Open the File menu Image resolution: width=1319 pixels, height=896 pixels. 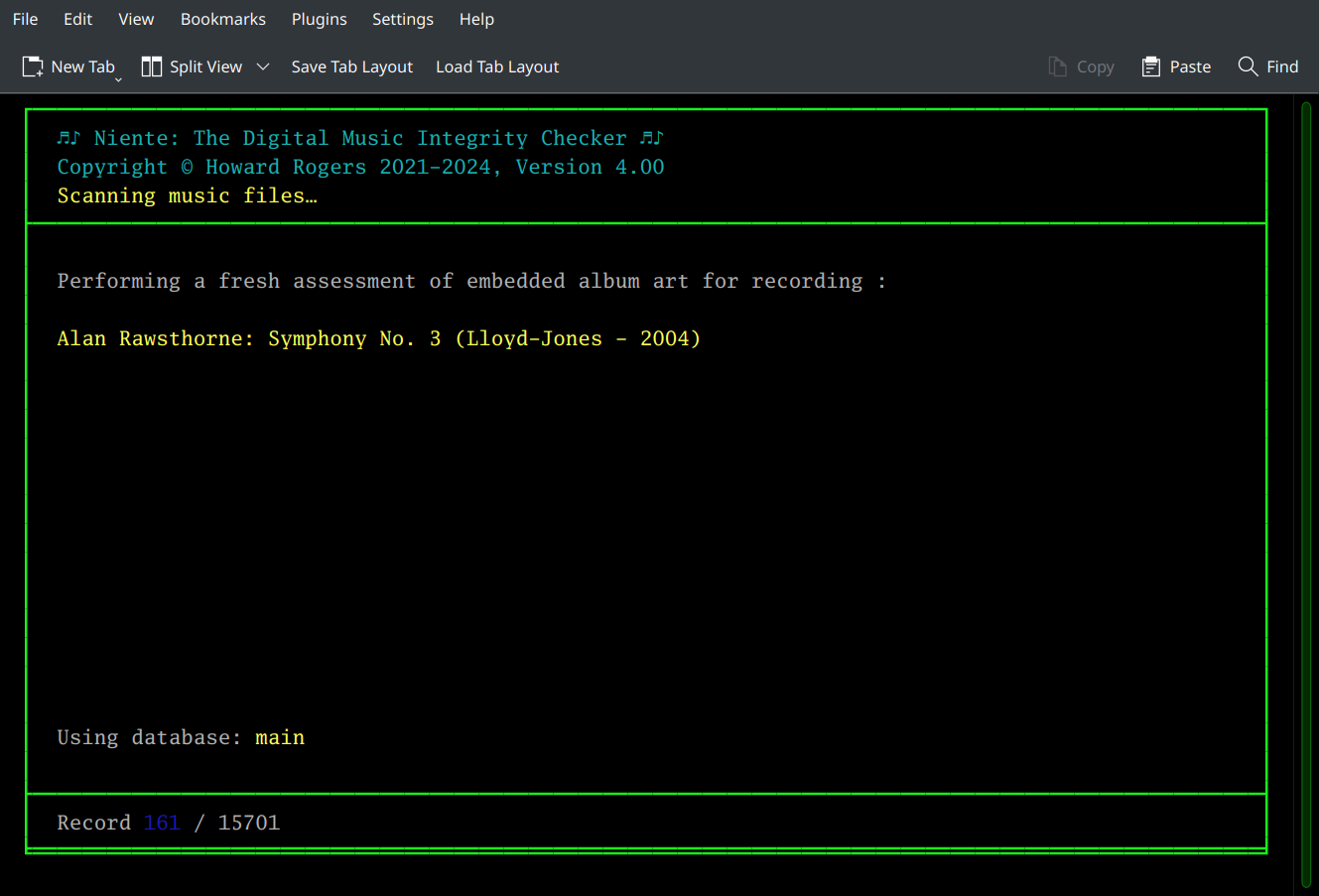(25, 19)
